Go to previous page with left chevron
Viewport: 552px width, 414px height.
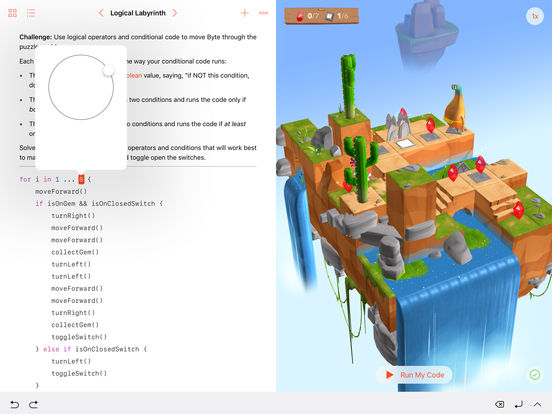101,13
